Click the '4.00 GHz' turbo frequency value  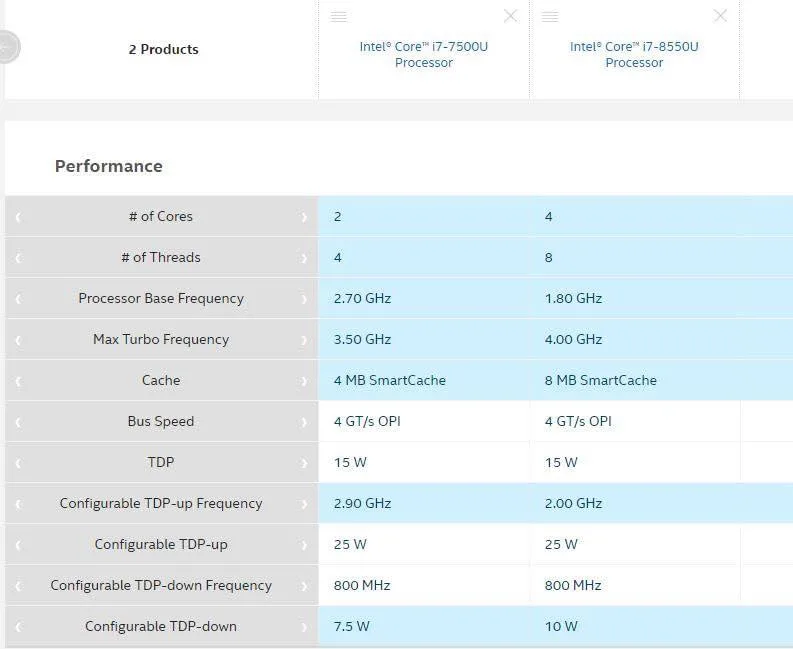(573, 339)
